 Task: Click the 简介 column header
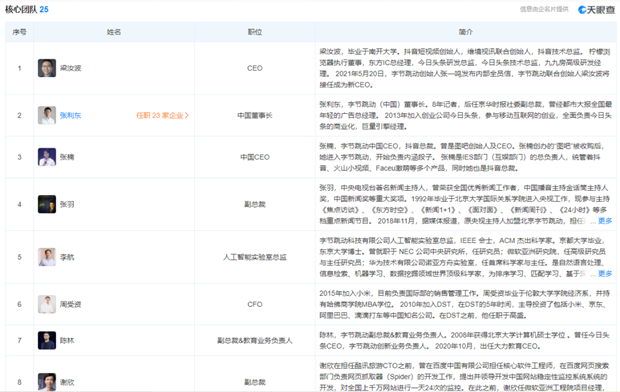click(465, 32)
